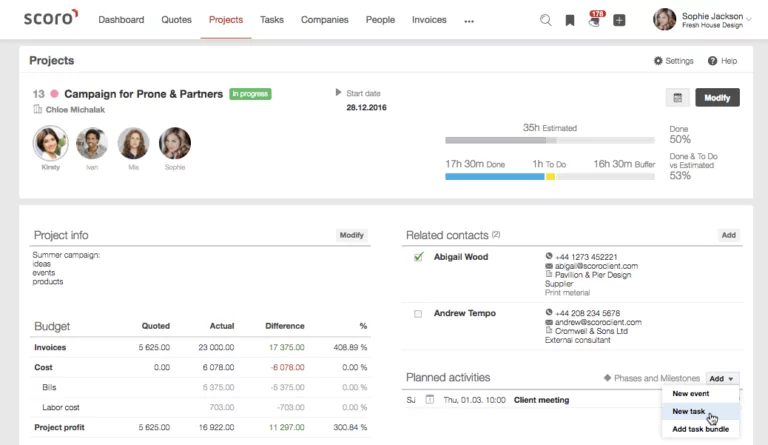Open Sophie's team member avatar
The width and height of the screenshot is (768, 445).
coord(175,143)
